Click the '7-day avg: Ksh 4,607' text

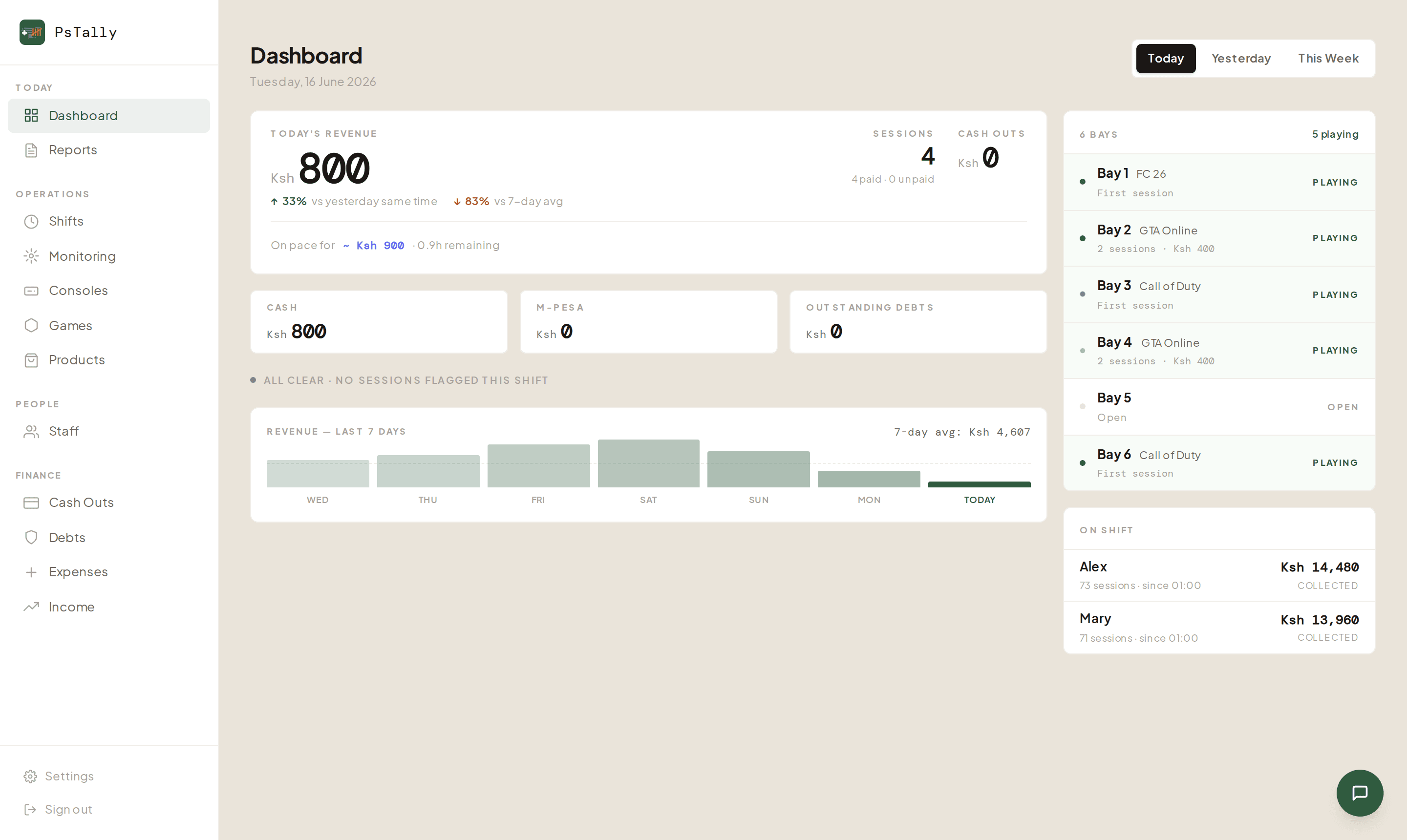click(962, 432)
